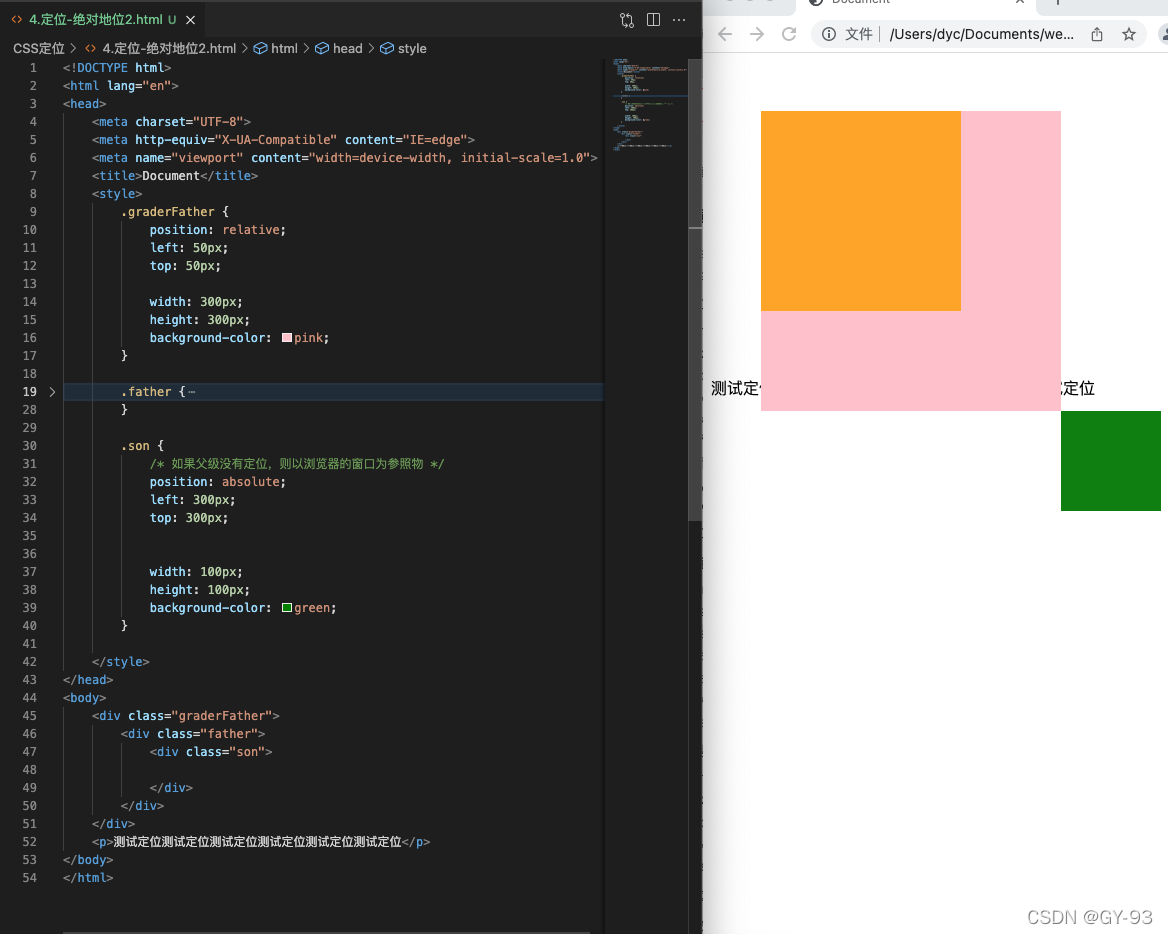The image size is (1168, 934).
Task: Split the editor right
Action: (653, 20)
